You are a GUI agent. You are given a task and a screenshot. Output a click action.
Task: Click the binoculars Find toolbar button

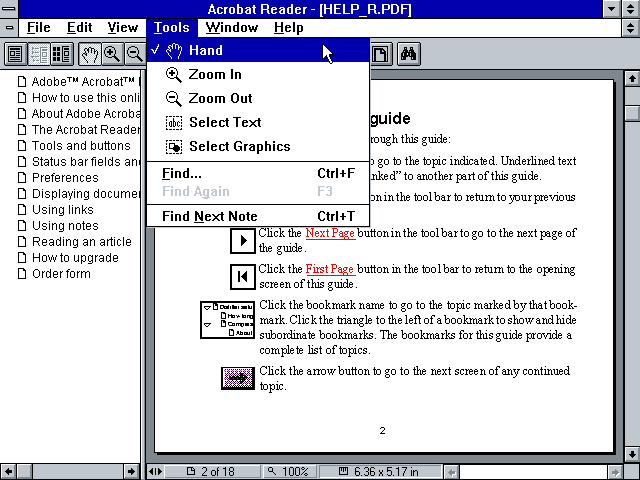coord(409,54)
